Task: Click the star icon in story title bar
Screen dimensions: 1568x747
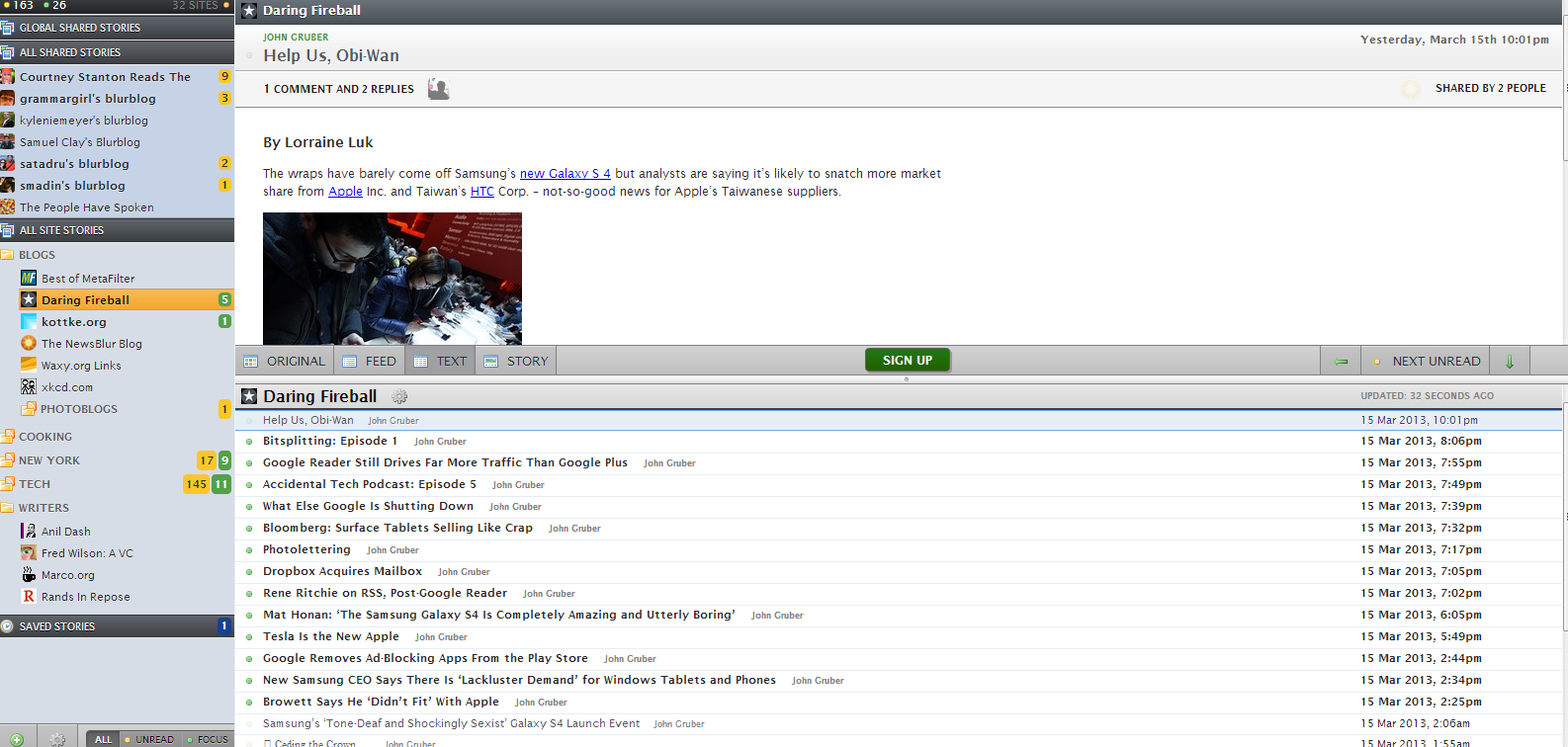Action: [249, 11]
